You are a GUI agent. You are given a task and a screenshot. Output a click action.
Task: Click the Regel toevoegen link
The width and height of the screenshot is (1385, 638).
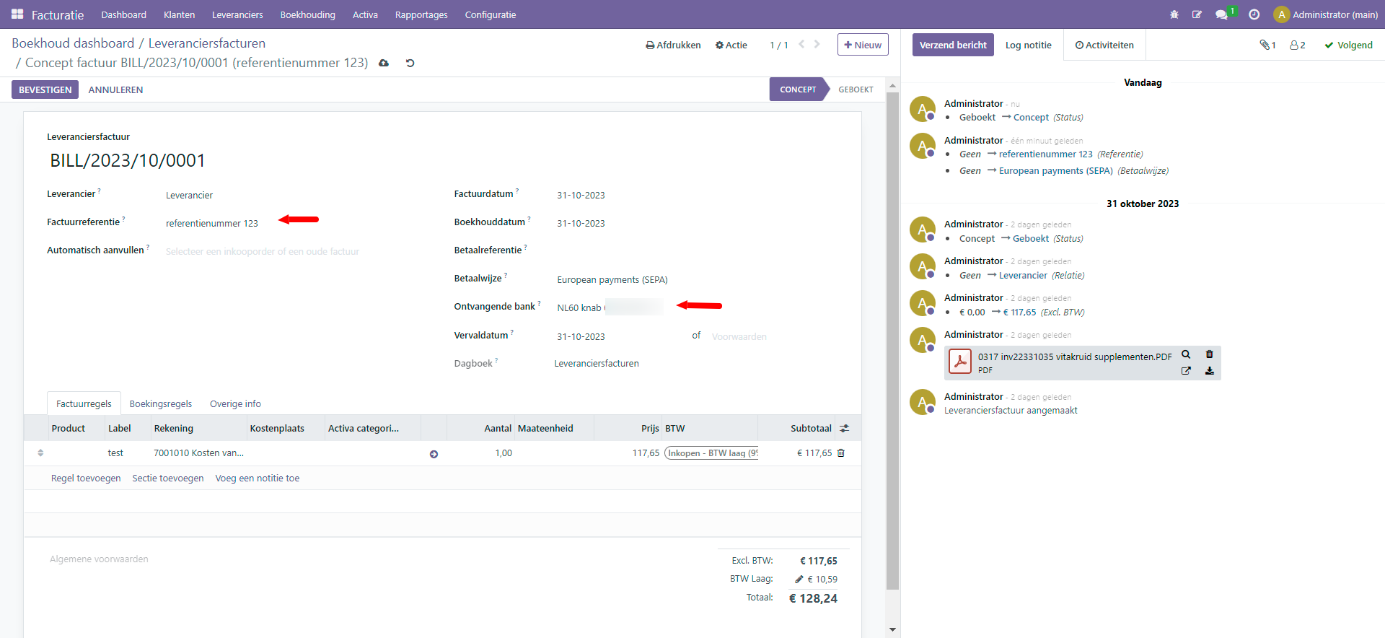(84, 478)
